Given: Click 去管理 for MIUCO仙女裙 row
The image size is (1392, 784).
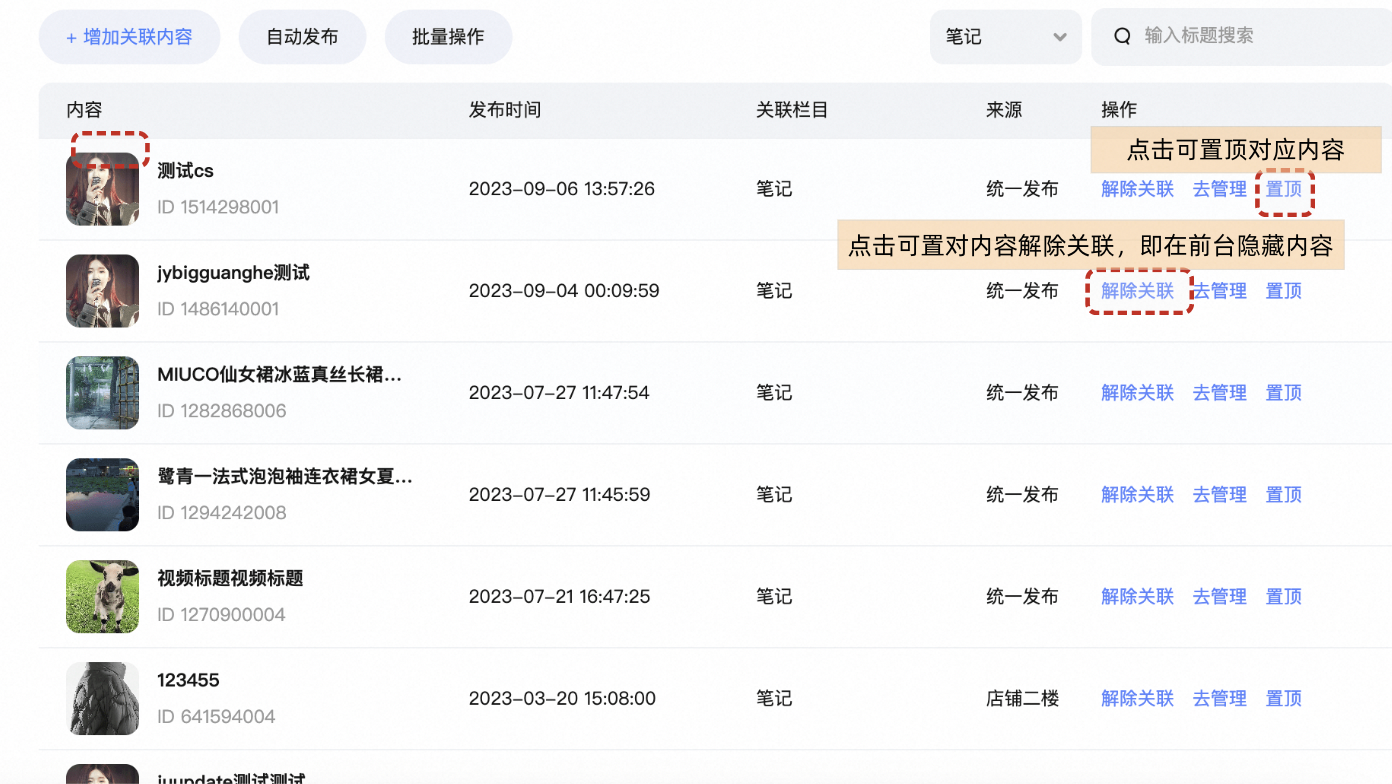Looking at the screenshot, I should [x=1220, y=393].
